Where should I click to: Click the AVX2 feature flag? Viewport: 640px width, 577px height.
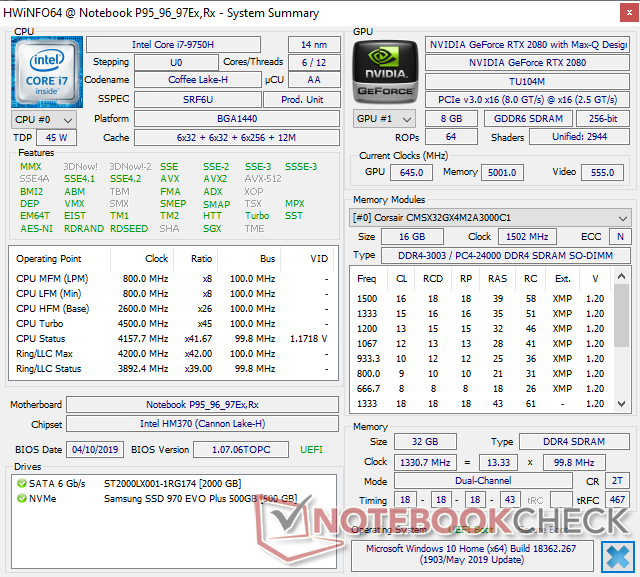[x=216, y=179]
